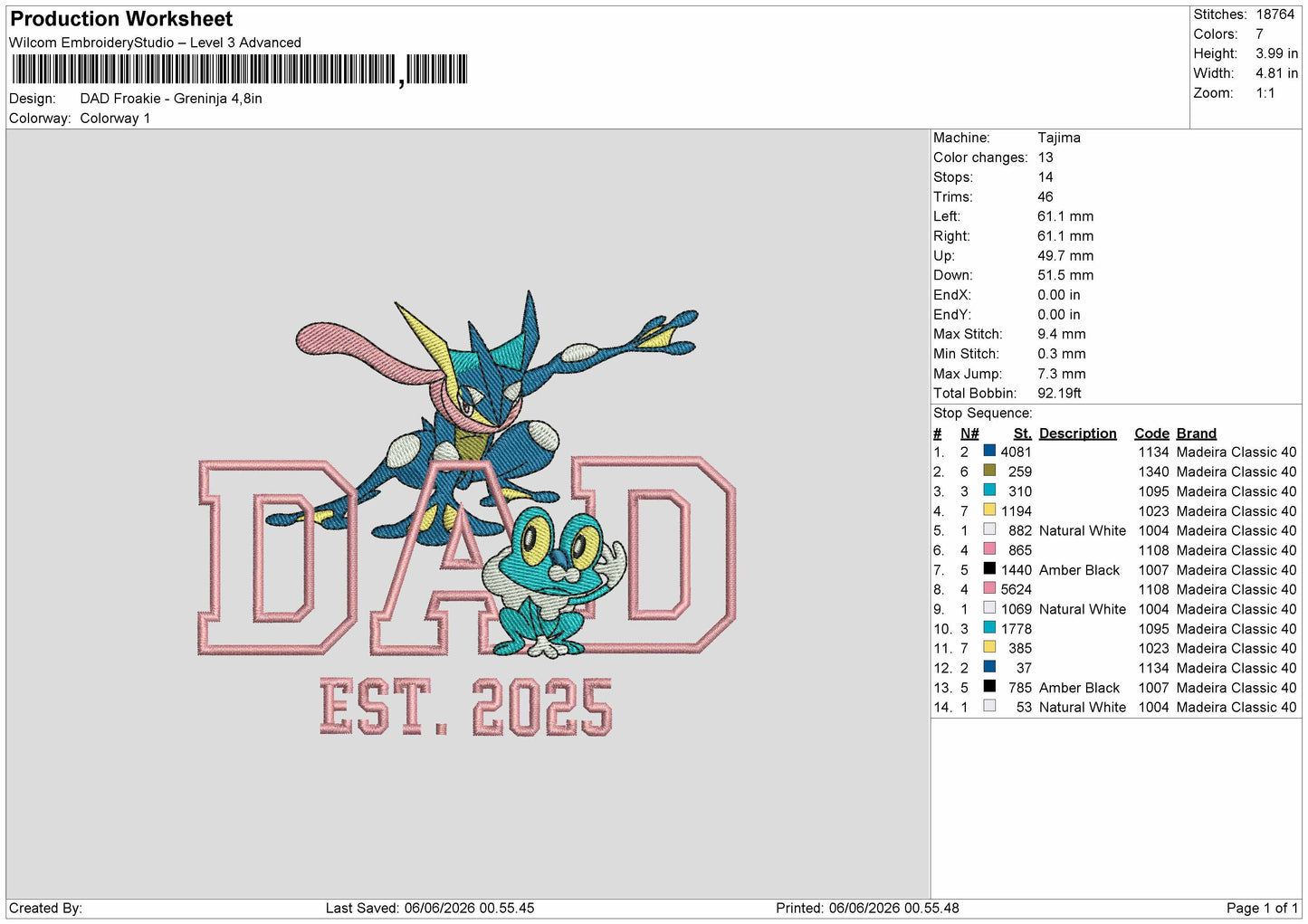
Task: Click the 'Created By:' footer label
Action: (x=45, y=908)
